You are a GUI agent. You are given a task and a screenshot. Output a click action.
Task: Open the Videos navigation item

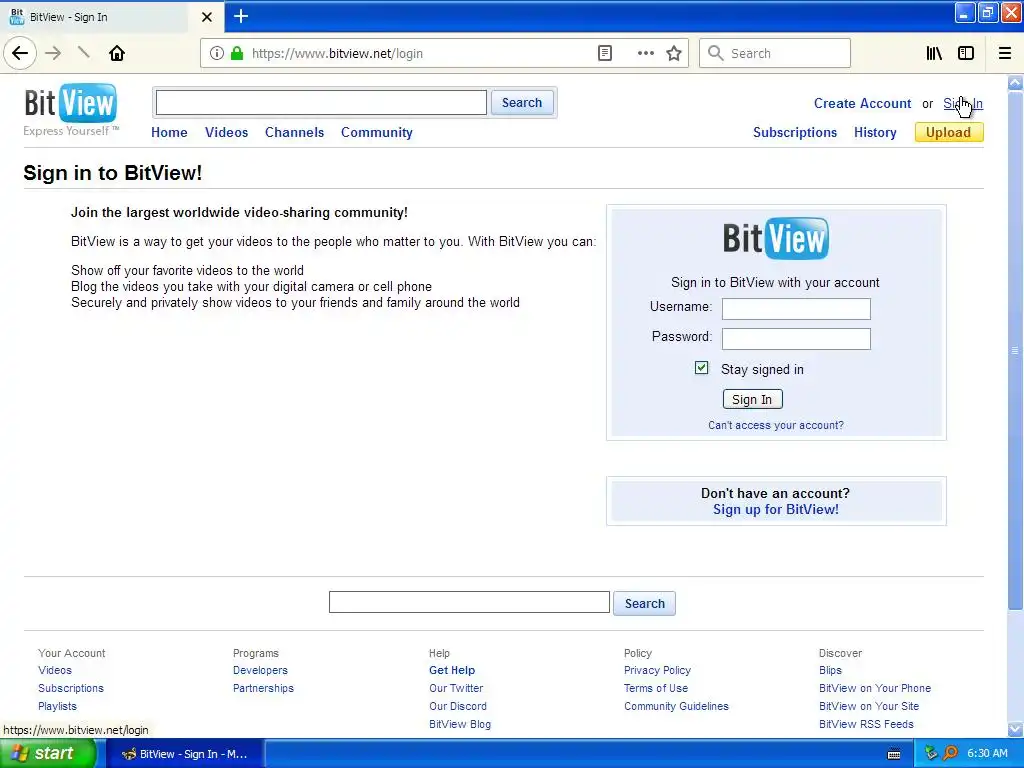click(227, 132)
